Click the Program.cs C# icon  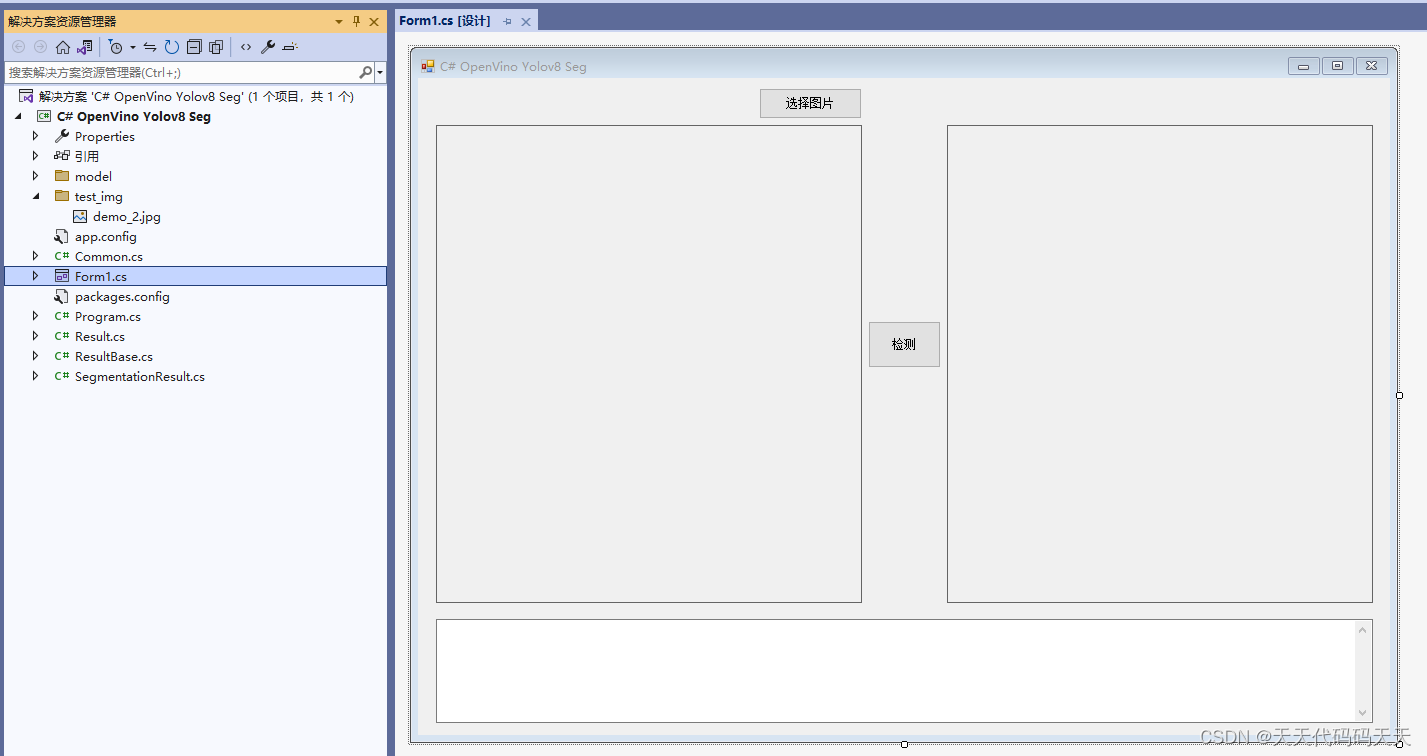pyautogui.click(x=62, y=316)
